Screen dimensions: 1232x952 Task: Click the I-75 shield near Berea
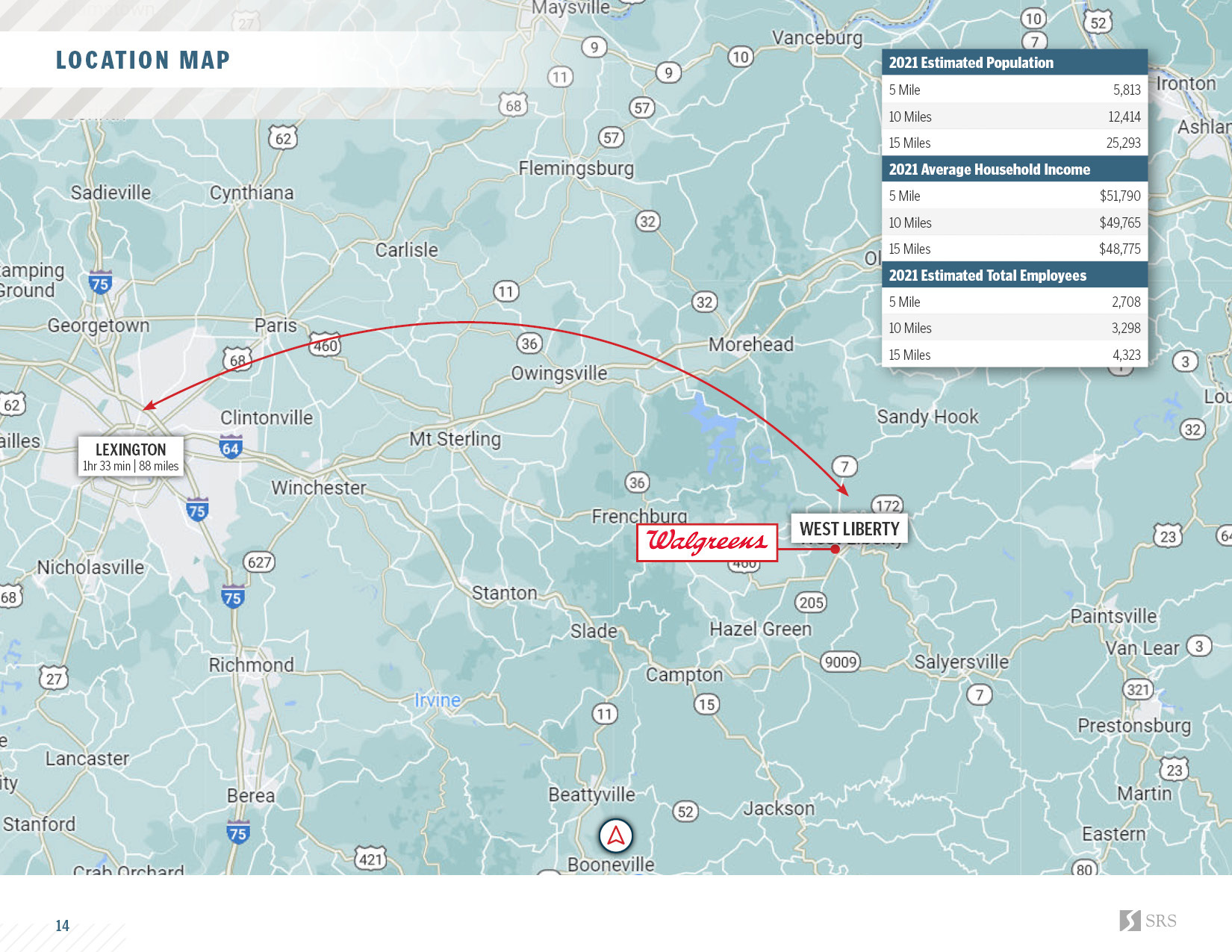(x=237, y=833)
